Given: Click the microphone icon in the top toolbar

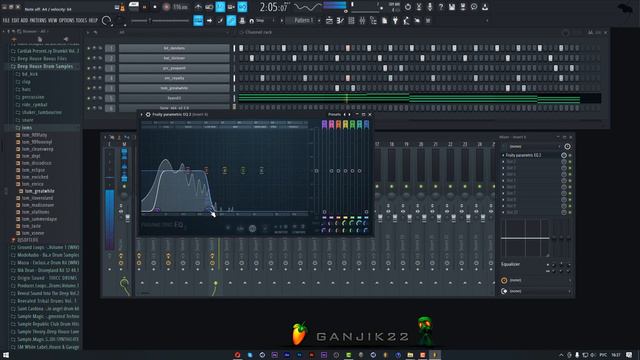Looking at the screenshot, I should click(430, 7).
